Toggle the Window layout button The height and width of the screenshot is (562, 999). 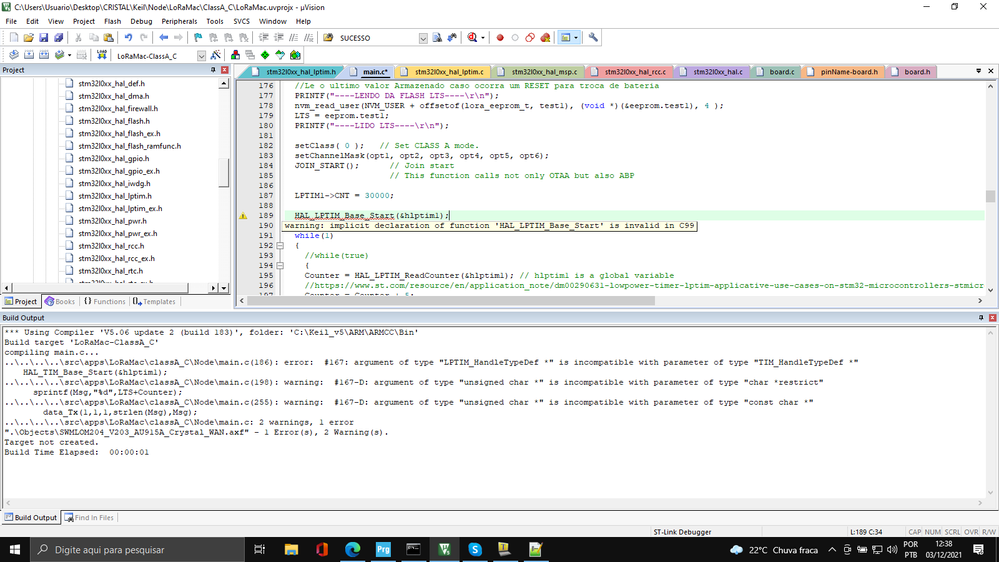click(x=565, y=38)
